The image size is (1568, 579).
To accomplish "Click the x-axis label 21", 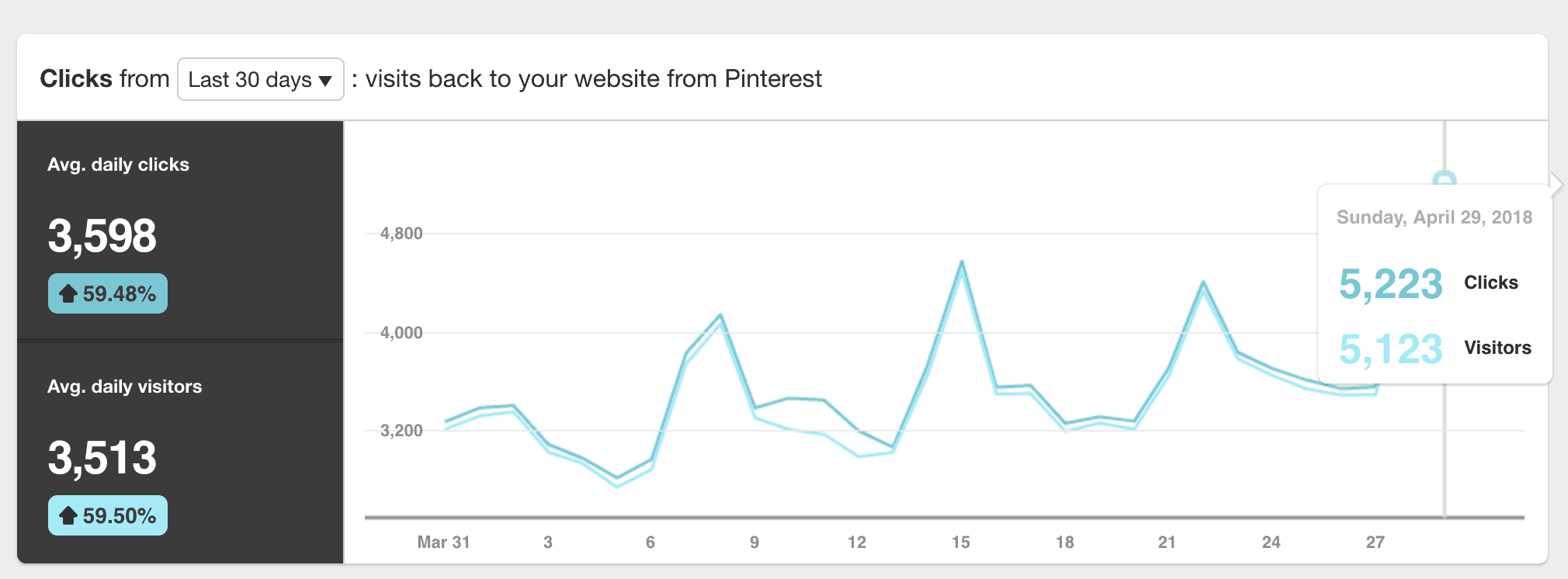I will click(1167, 543).
